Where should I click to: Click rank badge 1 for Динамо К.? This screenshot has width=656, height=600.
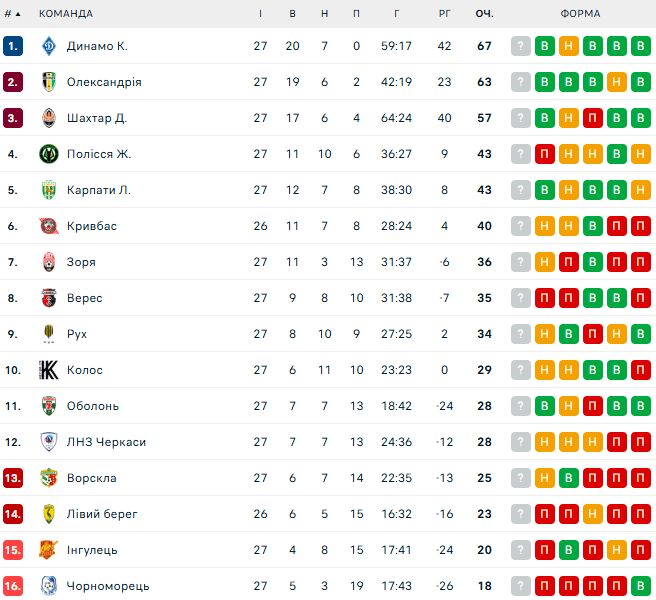(13, 46)
